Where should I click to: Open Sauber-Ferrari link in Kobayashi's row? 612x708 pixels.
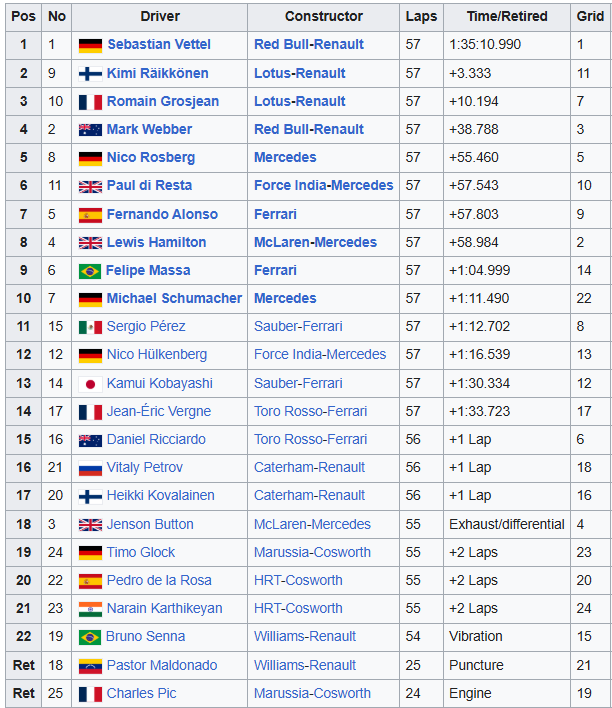pos(298,383)
